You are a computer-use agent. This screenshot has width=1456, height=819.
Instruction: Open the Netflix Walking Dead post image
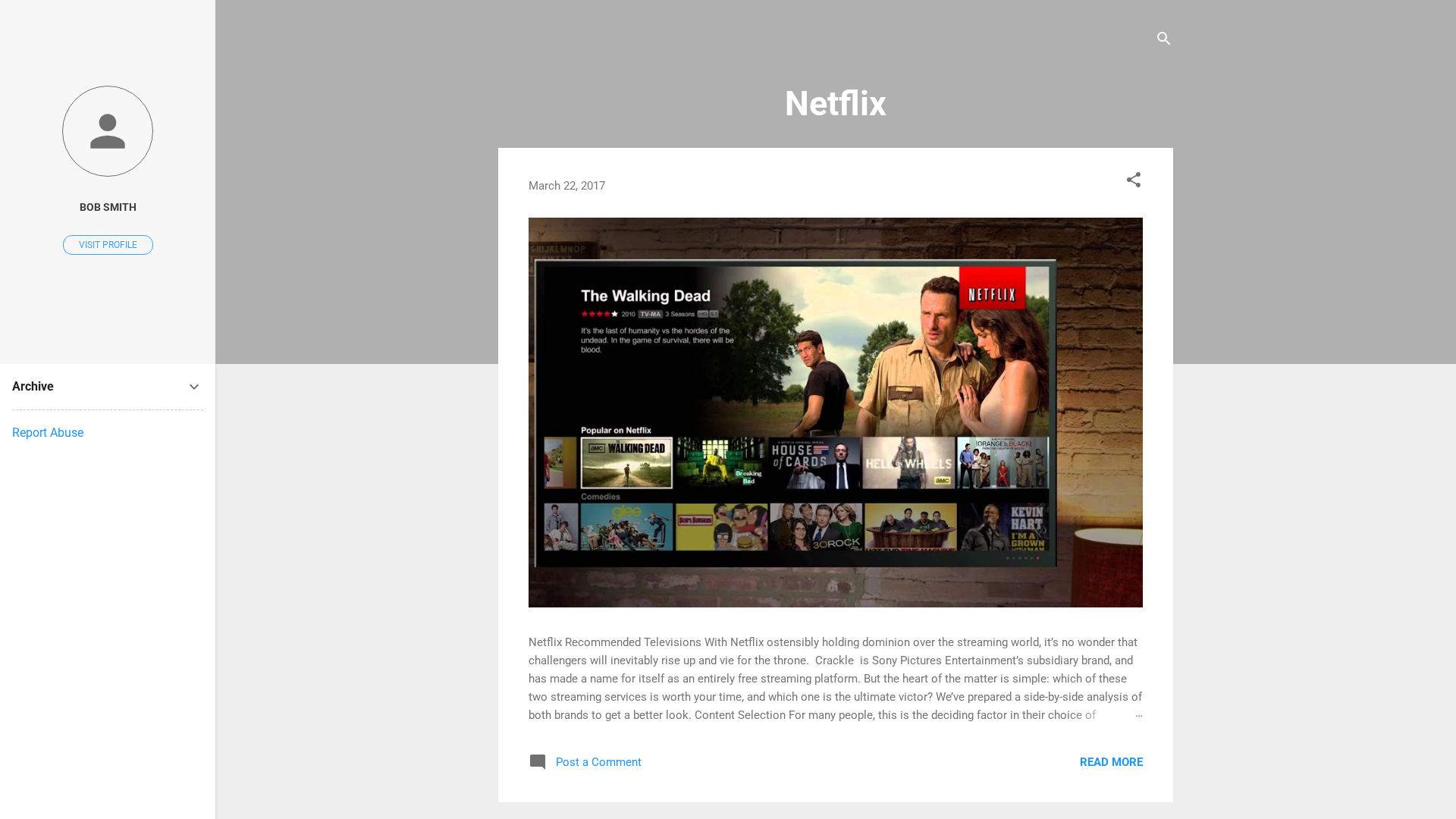(835, 413)
